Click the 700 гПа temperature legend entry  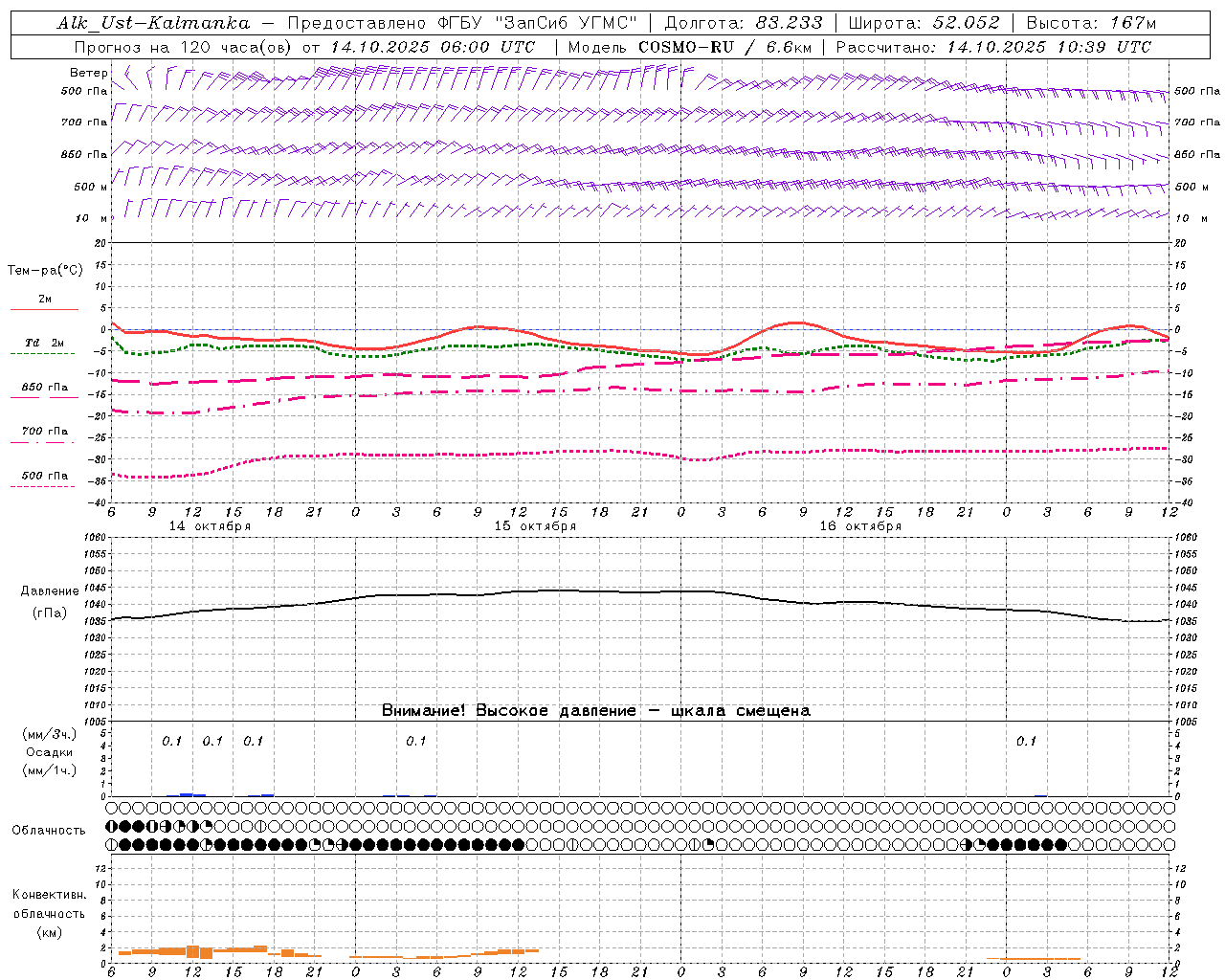(45, 432)
